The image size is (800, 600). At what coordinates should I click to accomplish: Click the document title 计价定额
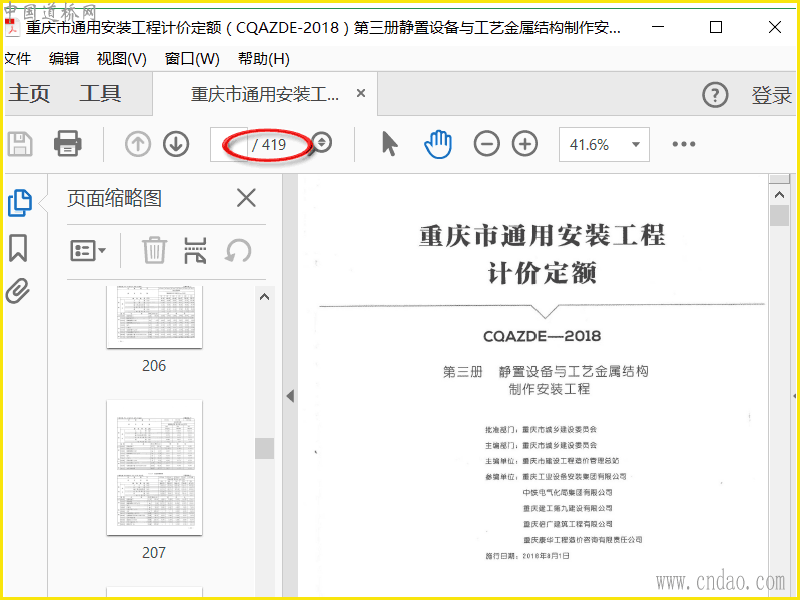[x=542, y=273]
